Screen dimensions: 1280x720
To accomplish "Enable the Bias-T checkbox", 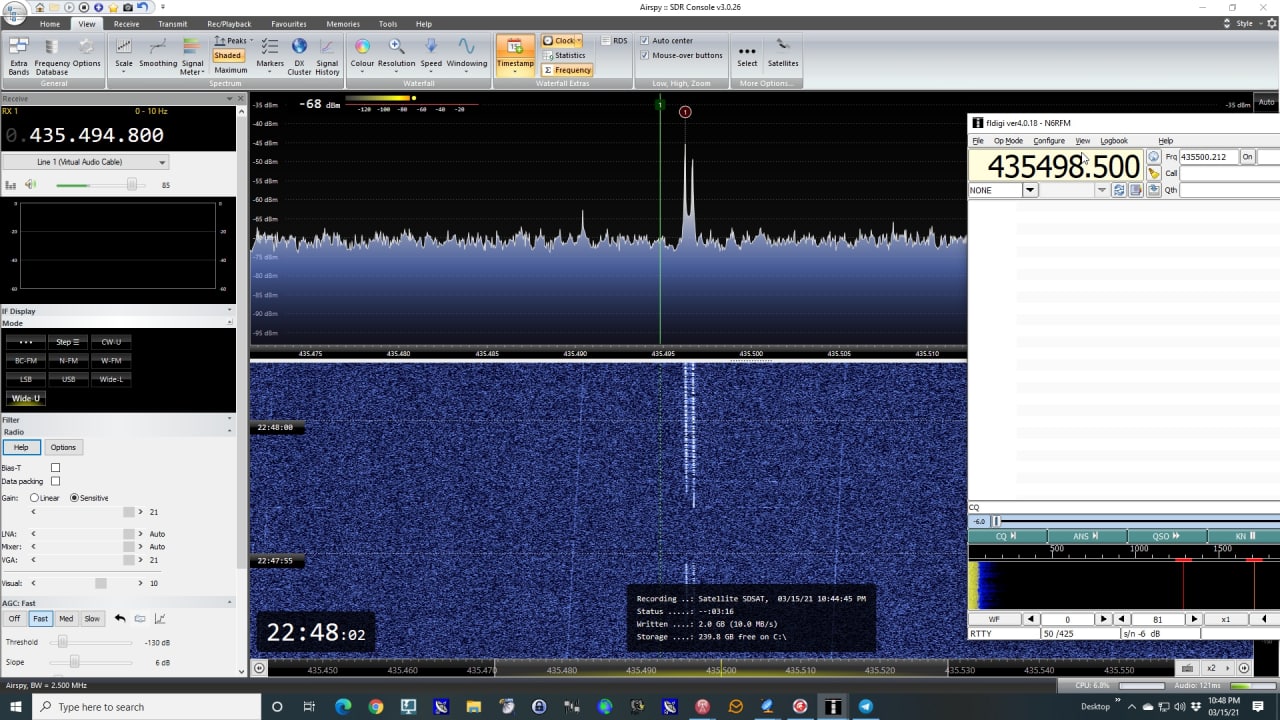I will pos(55,468).
